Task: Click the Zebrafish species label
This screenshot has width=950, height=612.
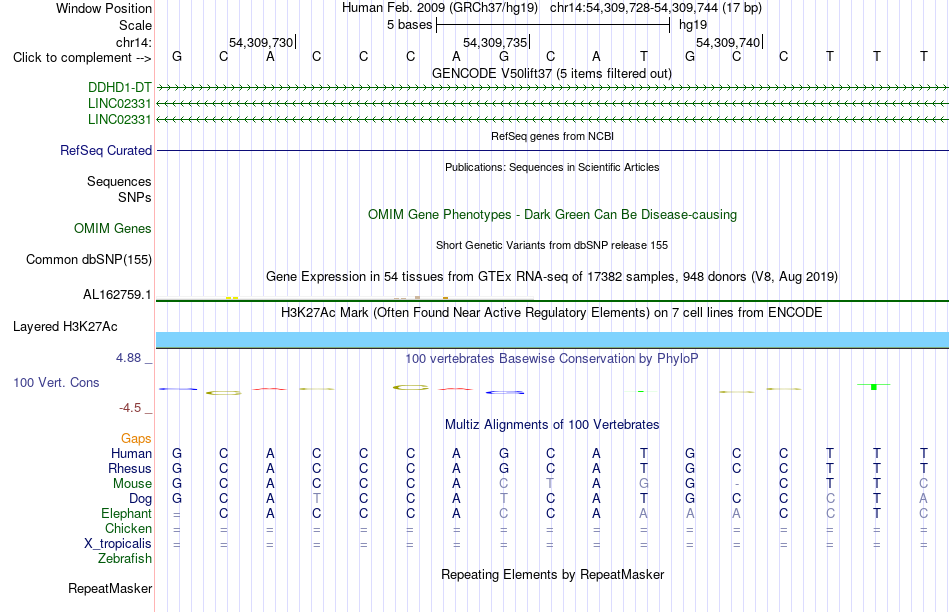Action: pos(125,558)
